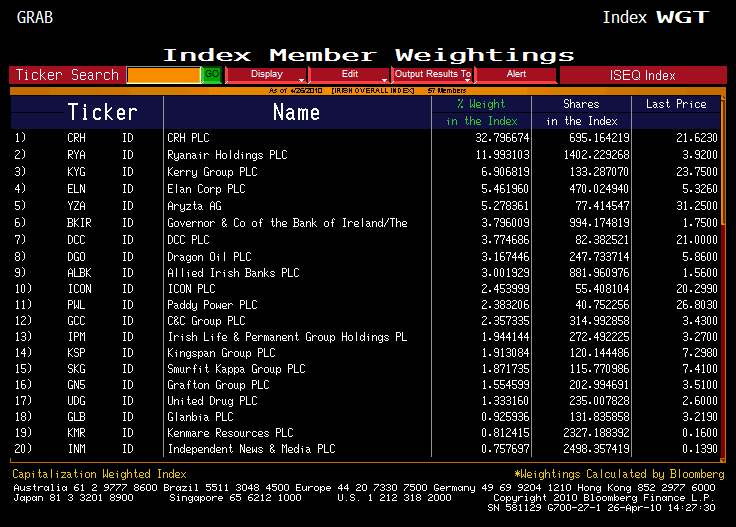Select row 5 ticker YZA

tap(77, 206)
